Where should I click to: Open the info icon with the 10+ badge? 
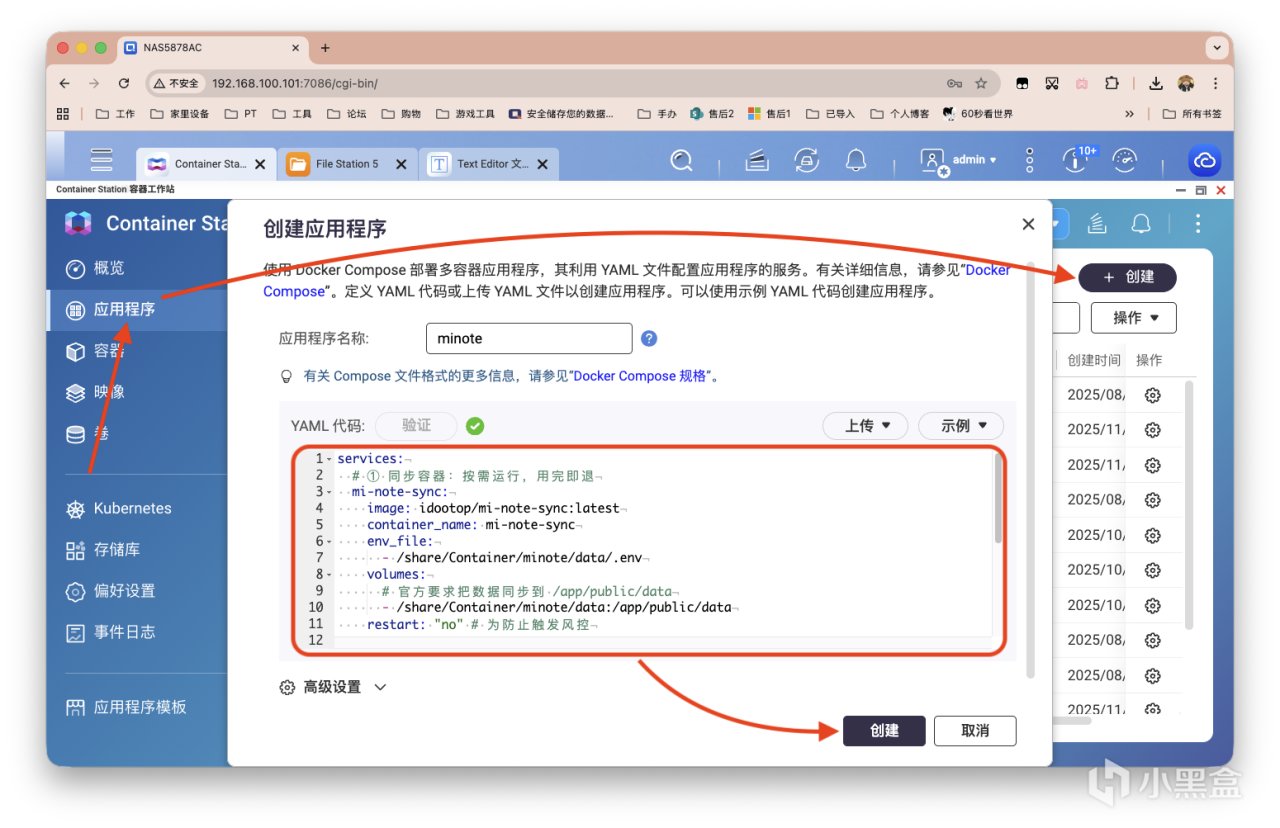click(1077, 161)
